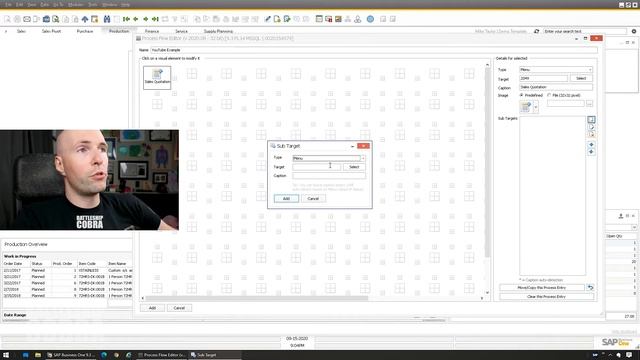Click the blue globe help icon
The height and width of the screenshot is (360, 640).
370,19
